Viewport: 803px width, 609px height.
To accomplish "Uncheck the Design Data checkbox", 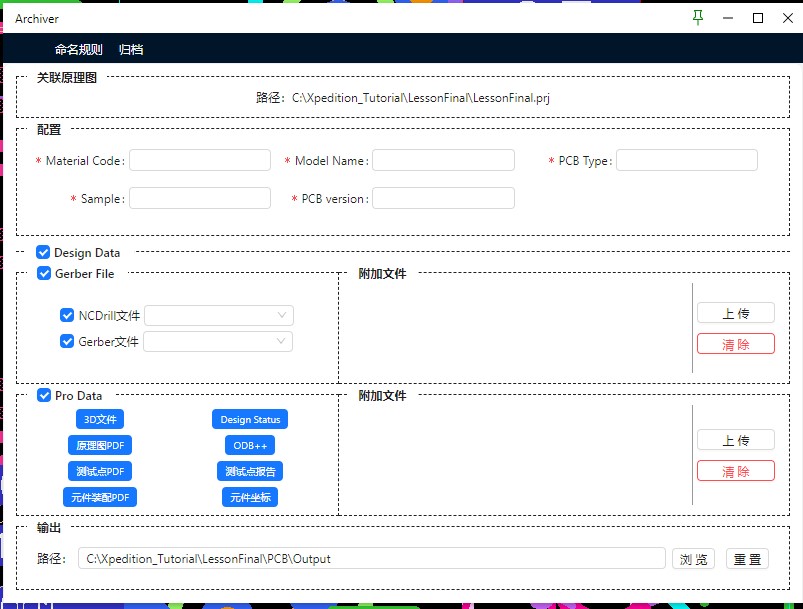I will point(42,252).
